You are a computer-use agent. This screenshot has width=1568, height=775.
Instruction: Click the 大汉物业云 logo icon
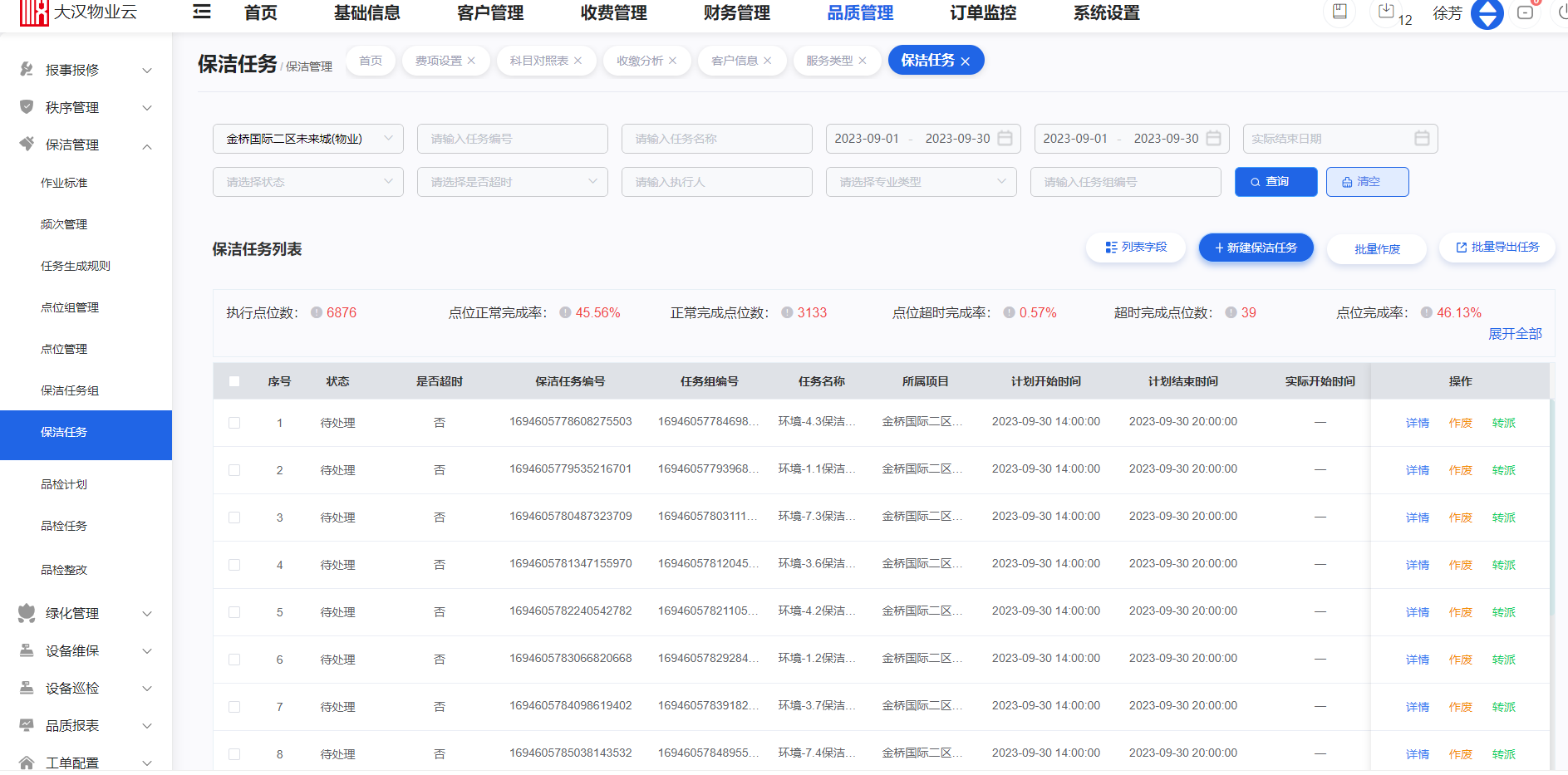[x=34, y=12]
